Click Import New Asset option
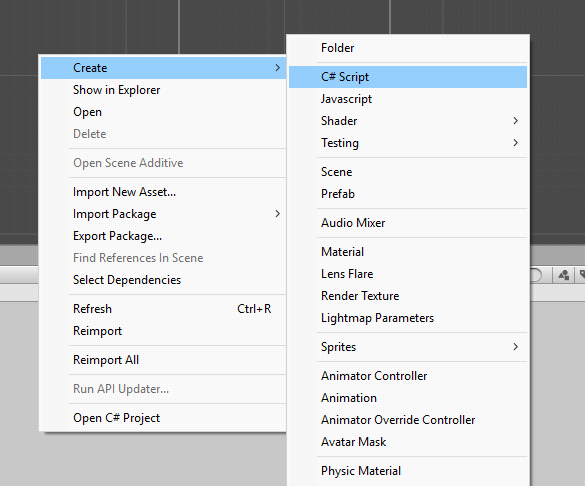Screen dimensions: 585x486 [x=163, y=192]
